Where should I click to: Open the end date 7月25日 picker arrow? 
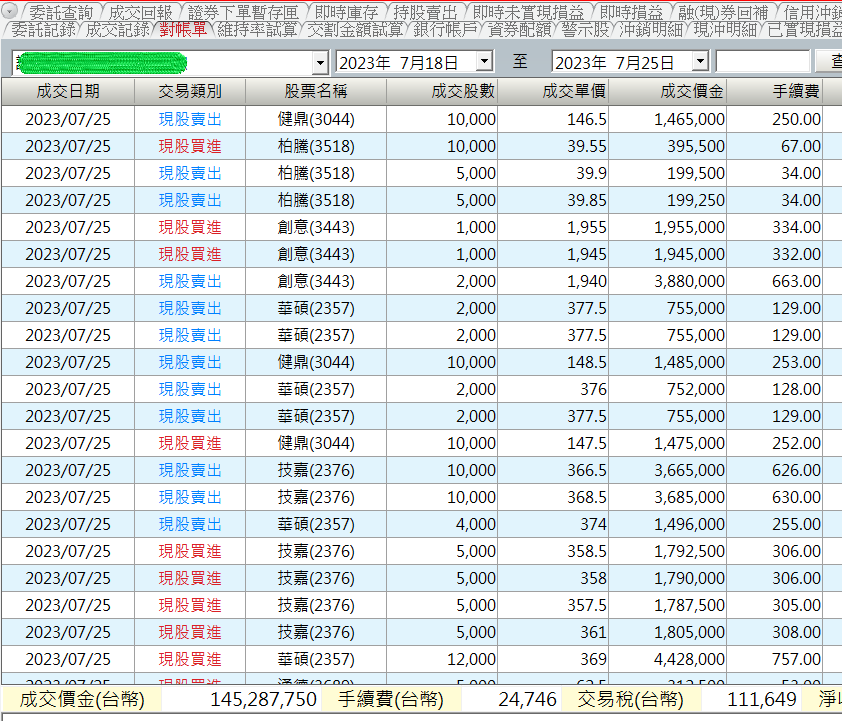point(699,62)
